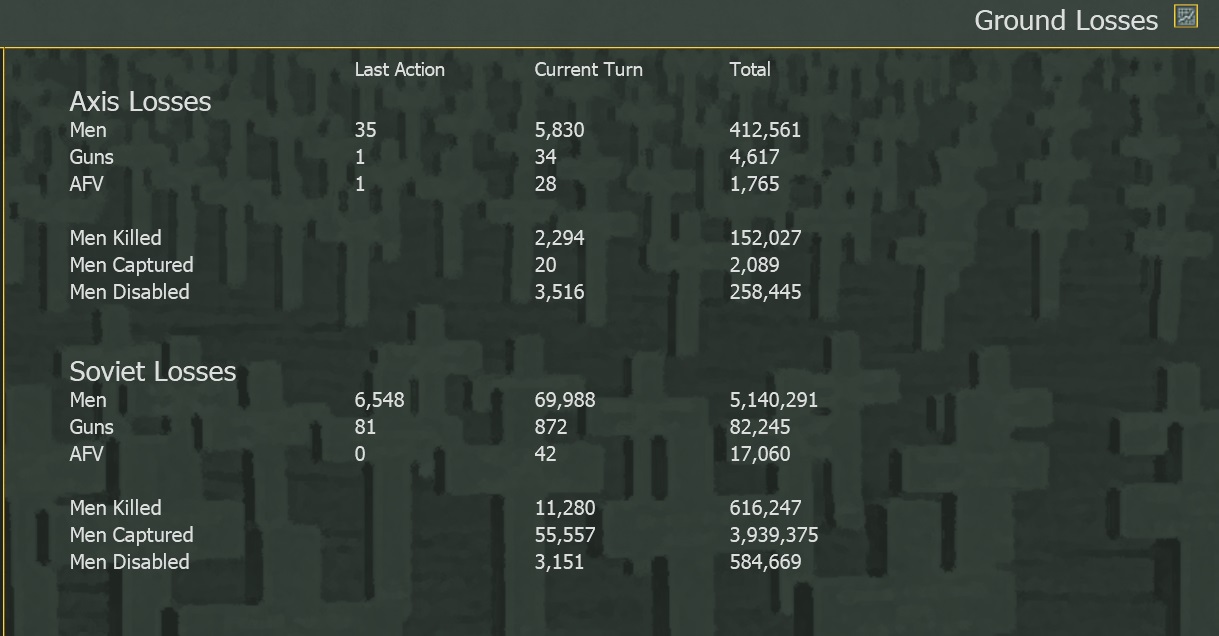Viewport: 1219px width, 636px height.
Task: Open the graph chart icon beside Ground Losses
Action: coord(1186,17)
